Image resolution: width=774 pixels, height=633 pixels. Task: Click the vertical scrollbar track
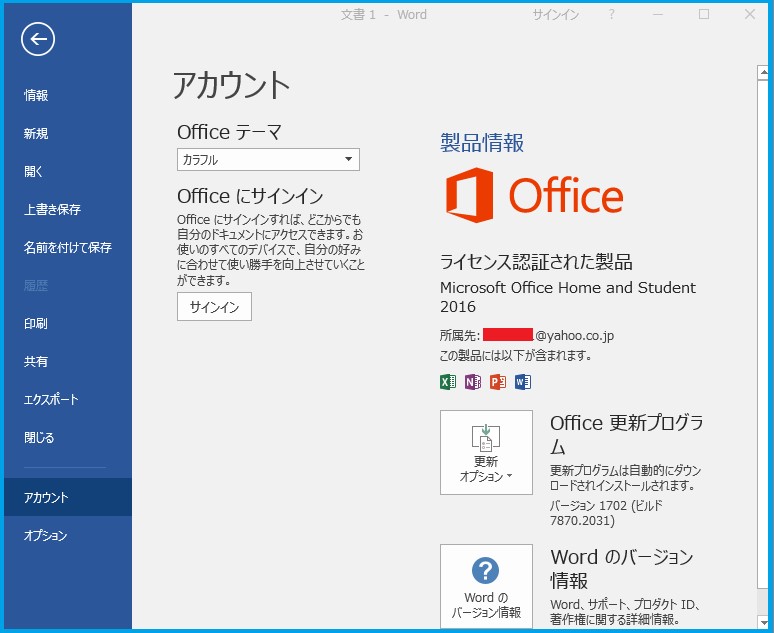tap(763, 601)
